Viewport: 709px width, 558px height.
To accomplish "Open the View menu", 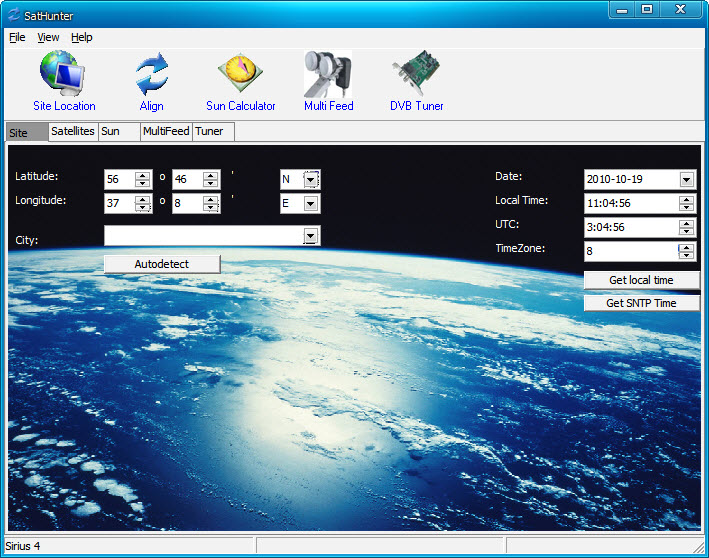I will point(48,37).
